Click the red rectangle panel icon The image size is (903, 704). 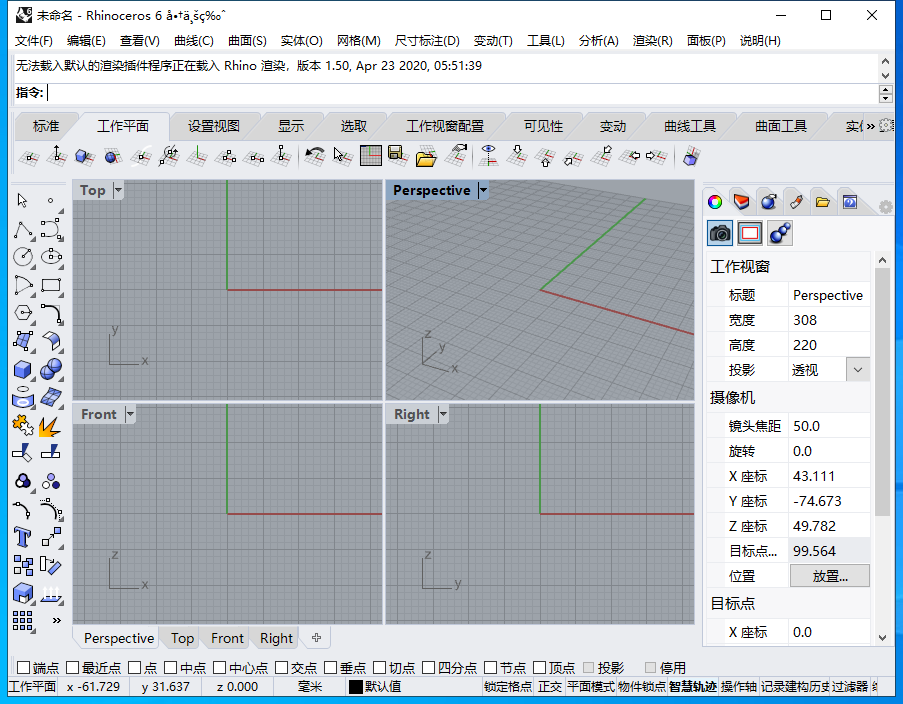[750, 233]
